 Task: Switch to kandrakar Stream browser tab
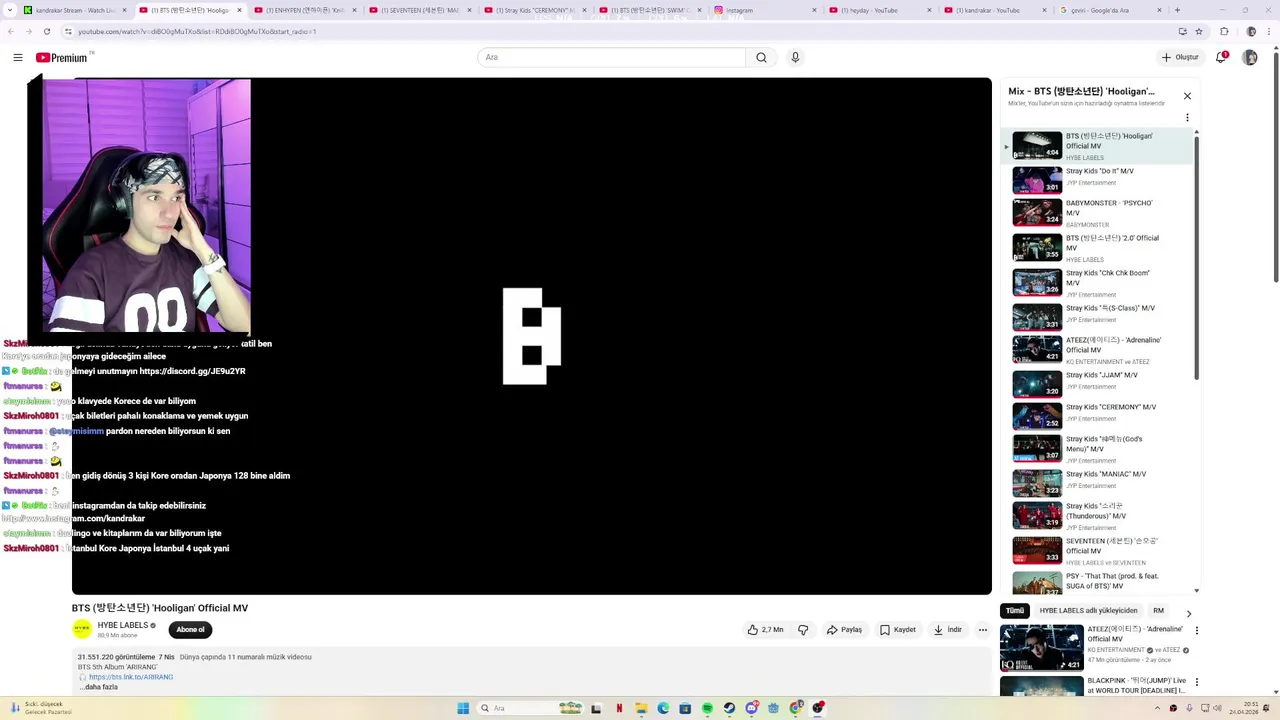click(x=76, y=10)
